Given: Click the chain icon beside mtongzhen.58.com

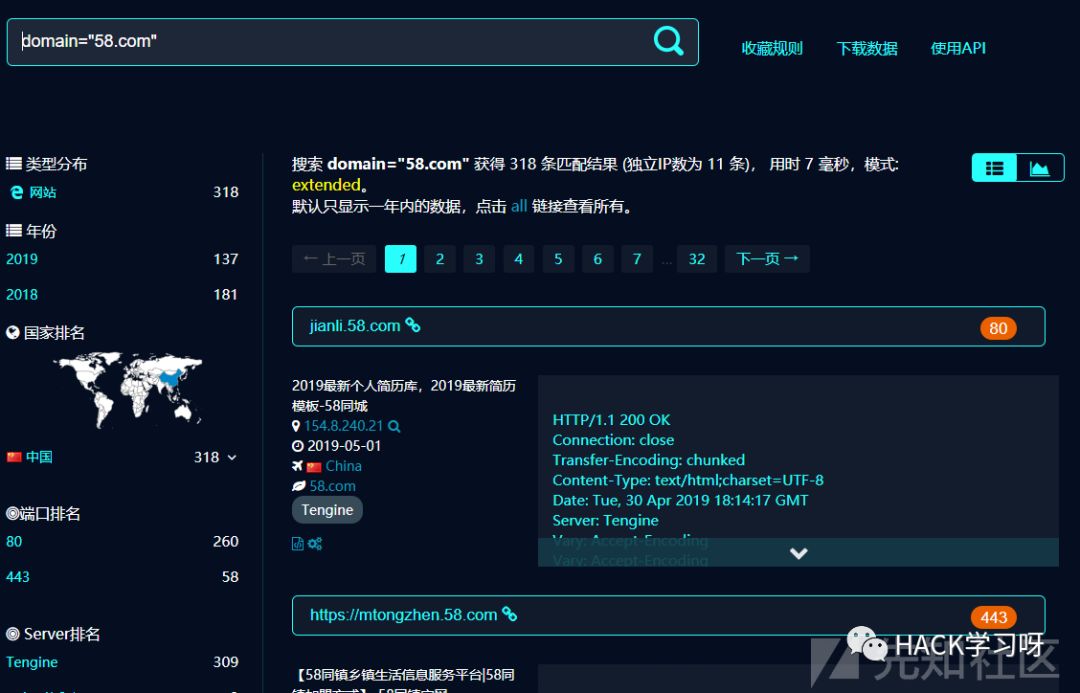Looking at the screenshot, I should (x=509, y=614).
